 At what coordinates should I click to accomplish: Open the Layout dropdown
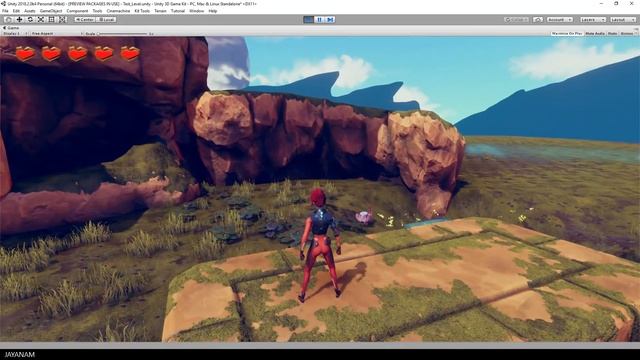623,20
